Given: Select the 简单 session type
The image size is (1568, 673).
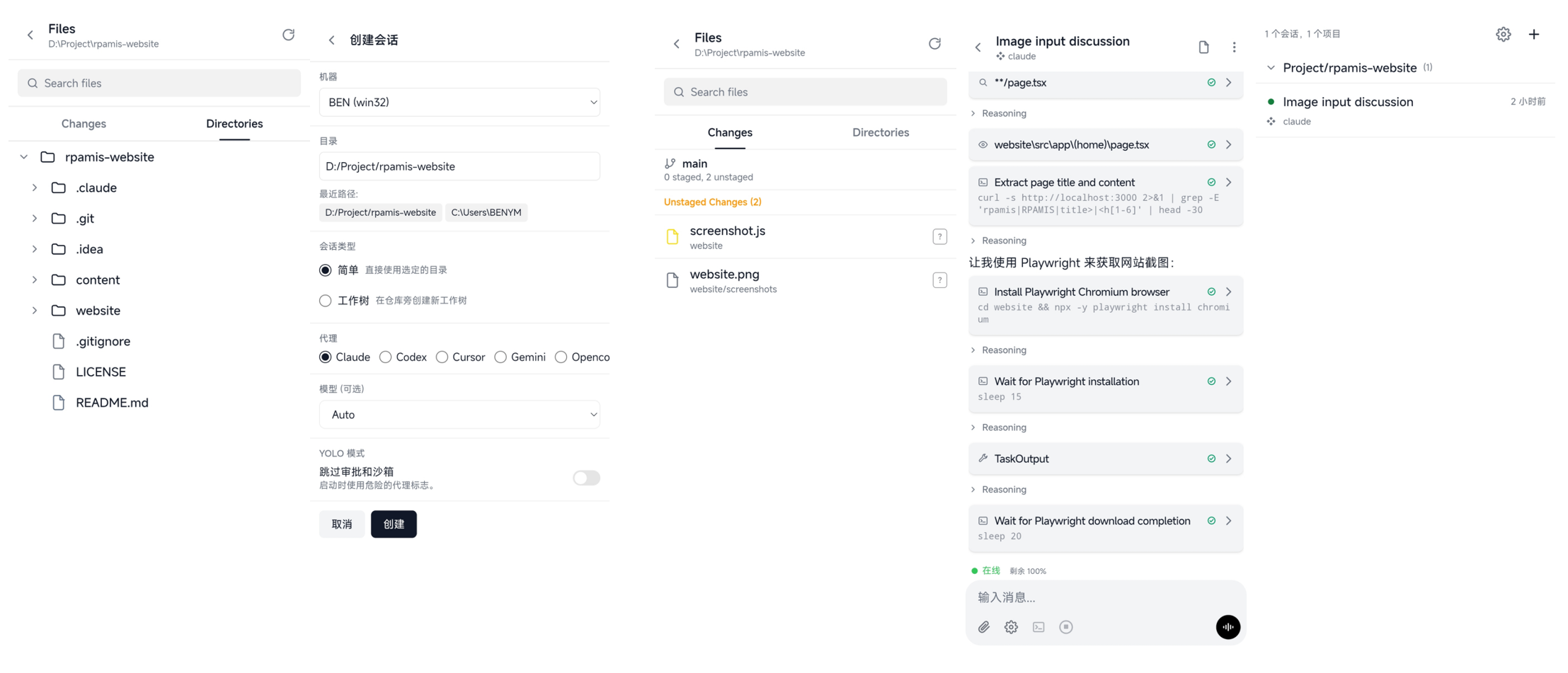Looking at the screenshot, I should tap(325, 270).
